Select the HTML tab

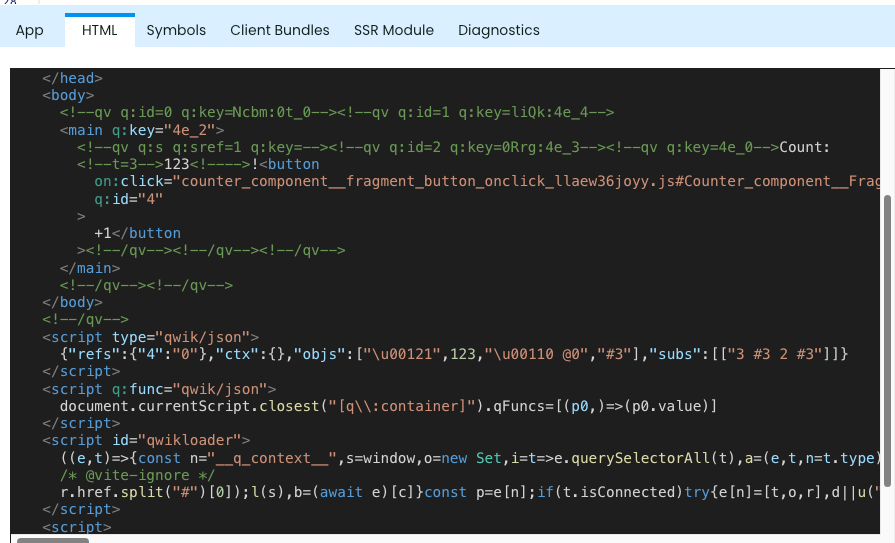(100, 30)
